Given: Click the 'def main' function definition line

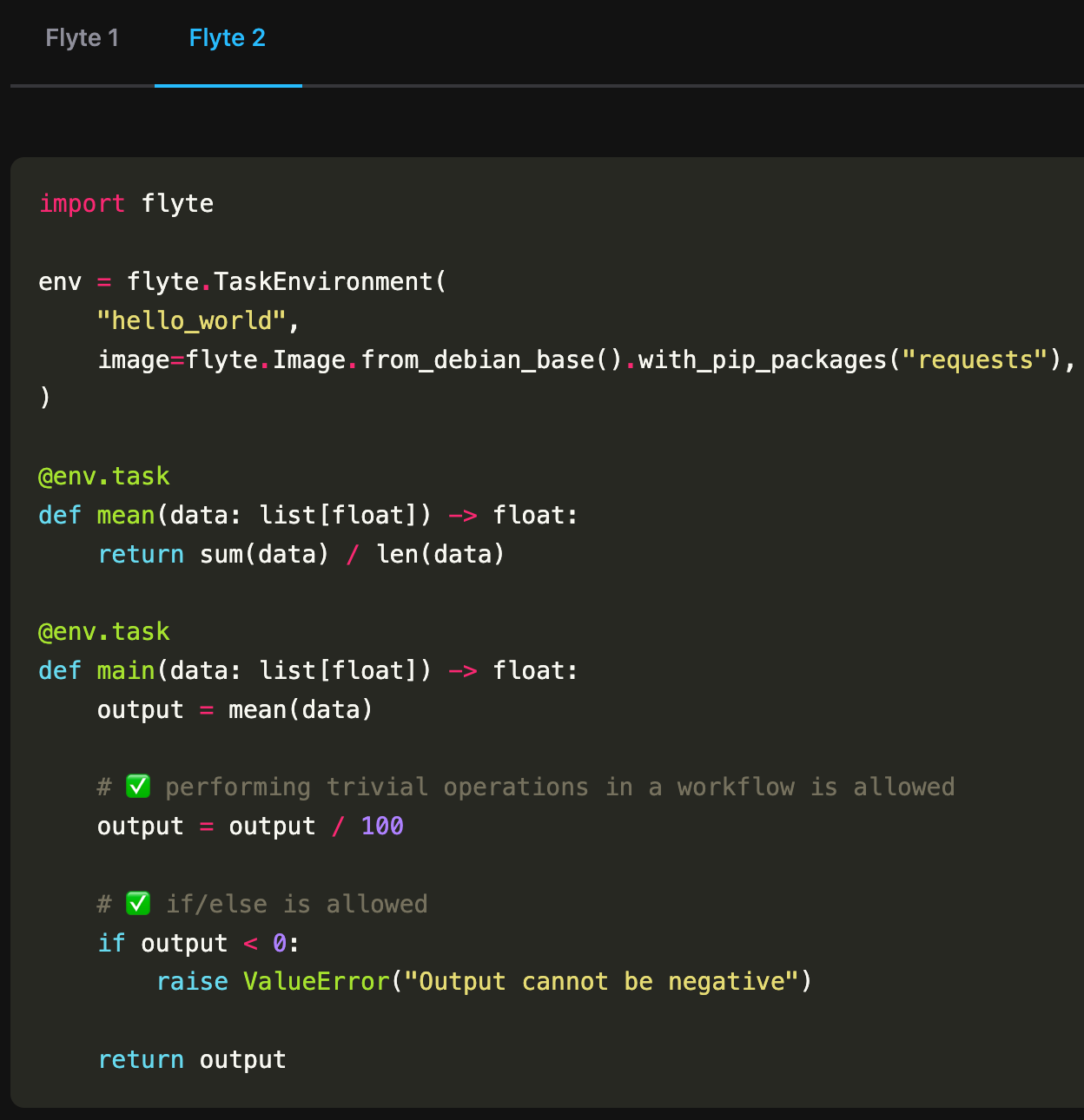Looking at the screenshot, I should pos(308,670).
